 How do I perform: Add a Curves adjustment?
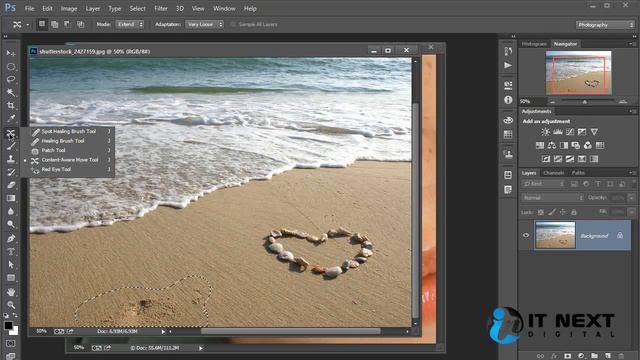pyautogui.click(x=570, y=132)
